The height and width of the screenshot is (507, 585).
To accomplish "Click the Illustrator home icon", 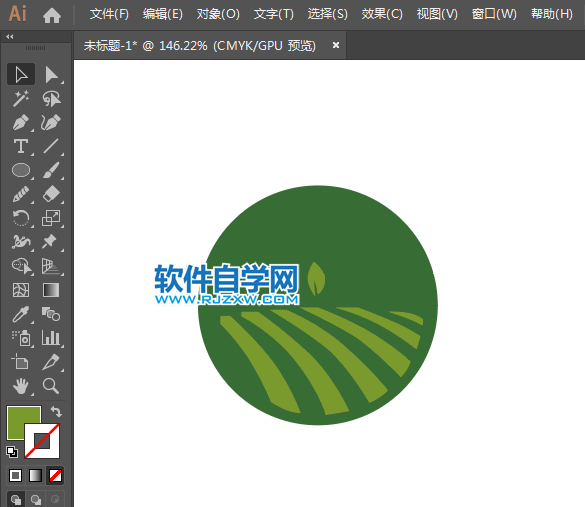I will pyautogui.click(x=52, y=15).
